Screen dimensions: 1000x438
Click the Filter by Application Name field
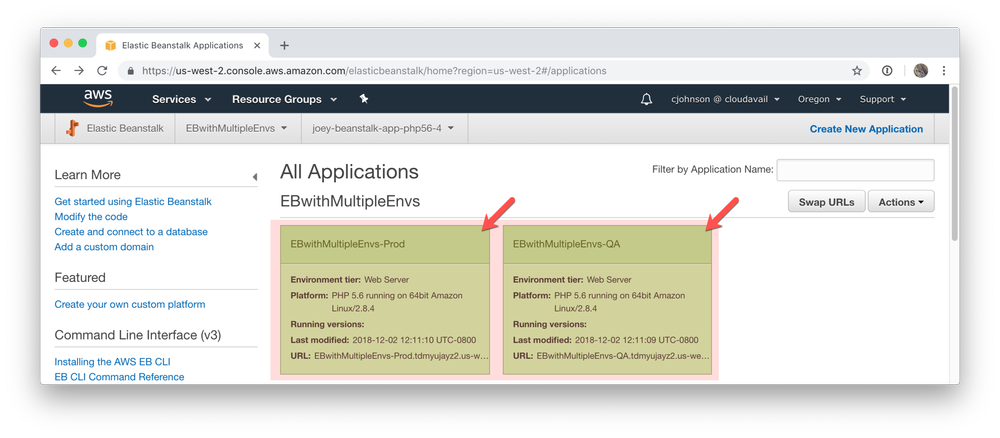click(855, 170)
